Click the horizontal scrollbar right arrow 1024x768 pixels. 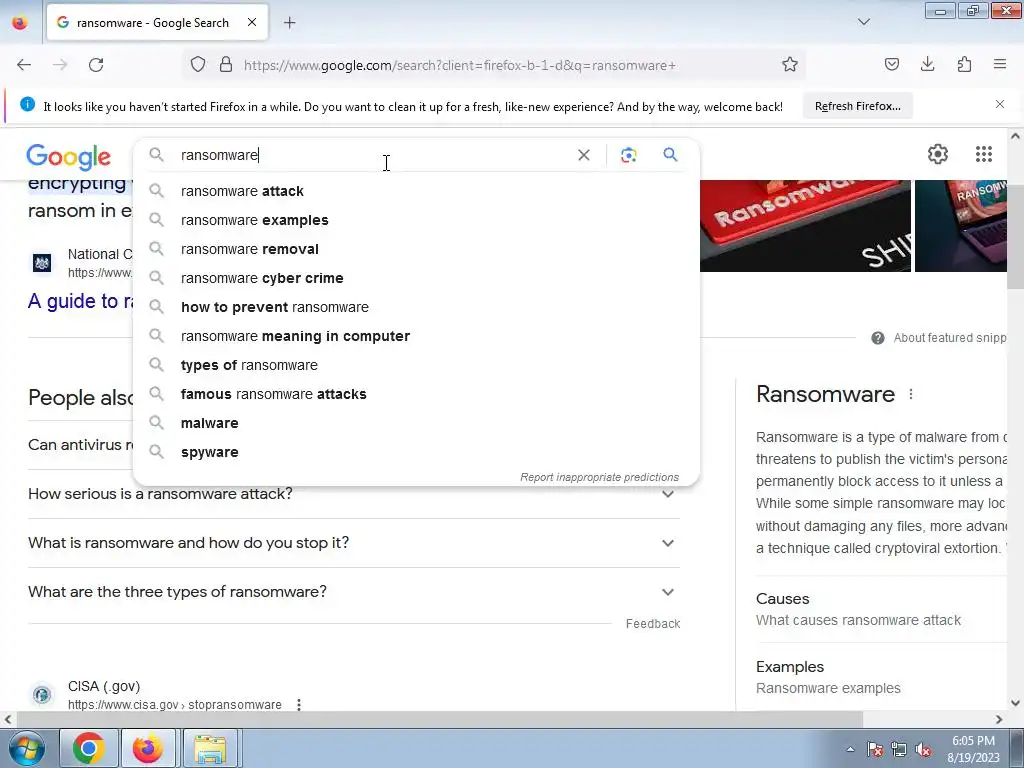click(999, 719)
